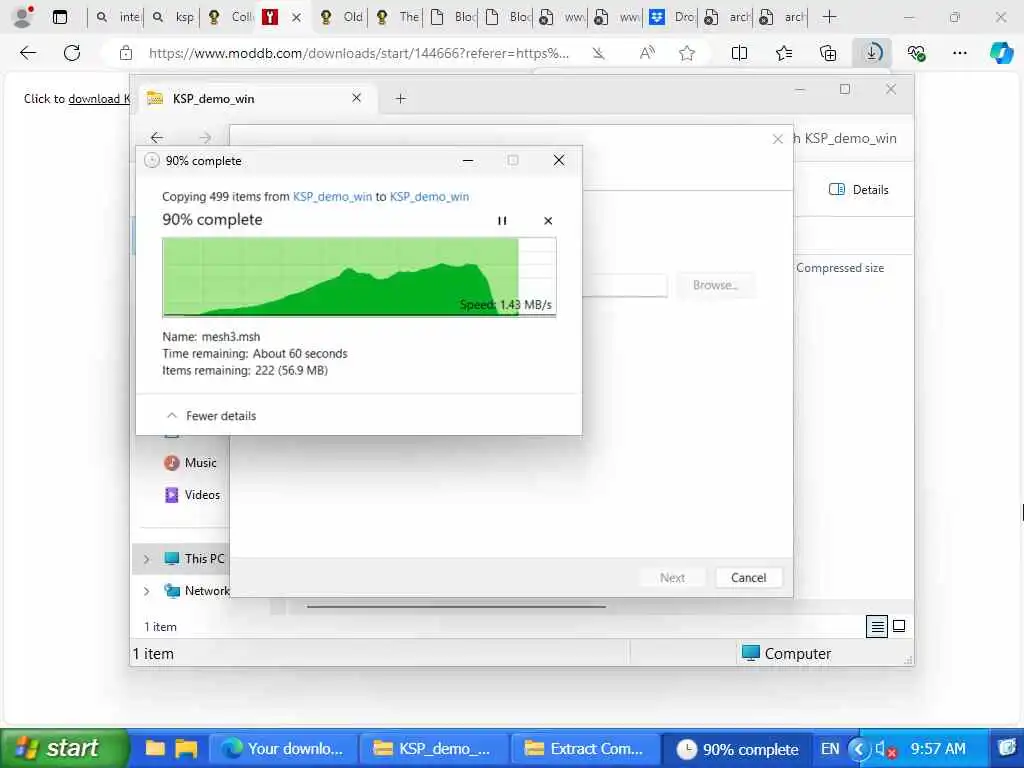Switch to the 'ksp' search tab

coord(174,17)
